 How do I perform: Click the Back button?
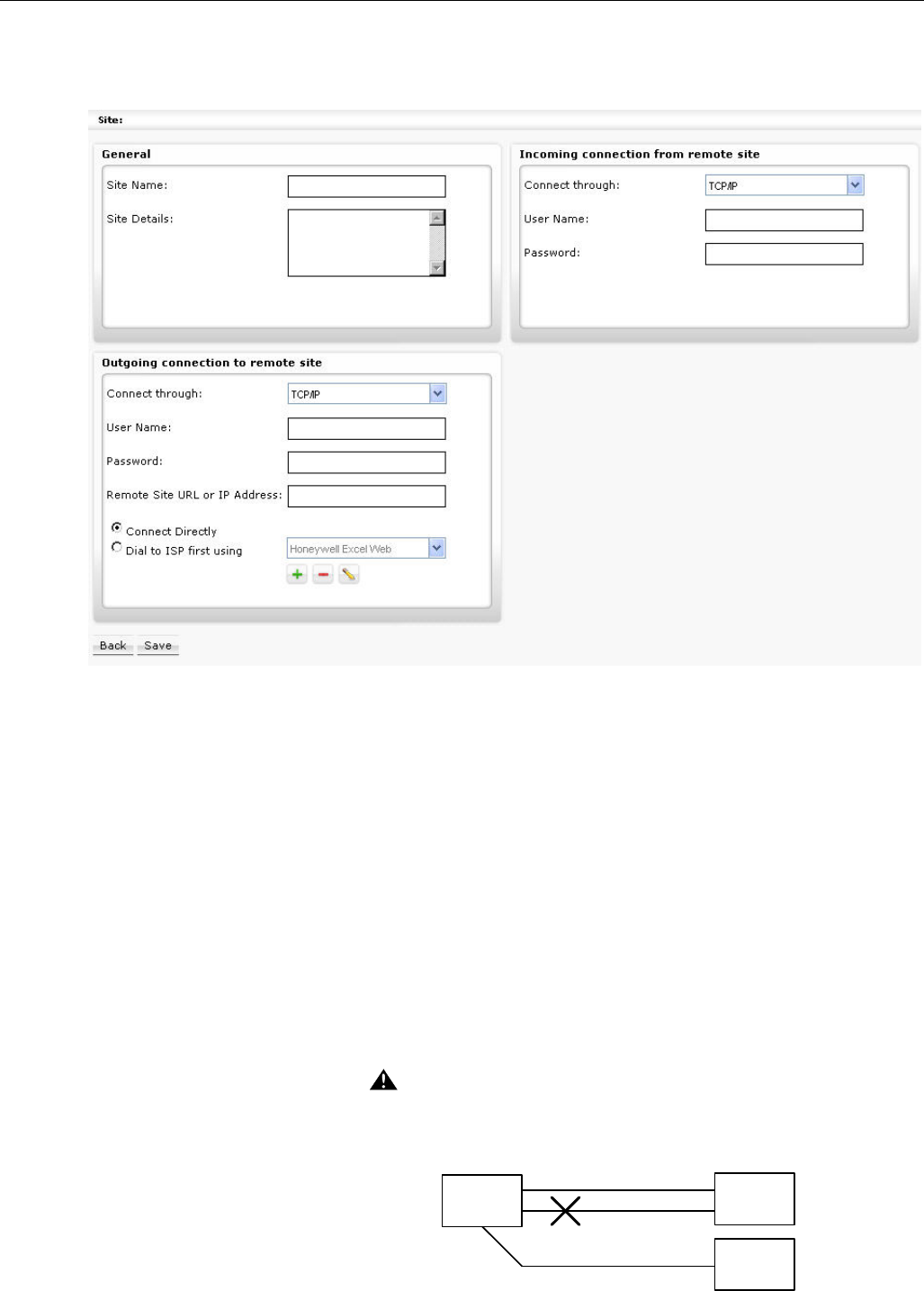(113, 646)
